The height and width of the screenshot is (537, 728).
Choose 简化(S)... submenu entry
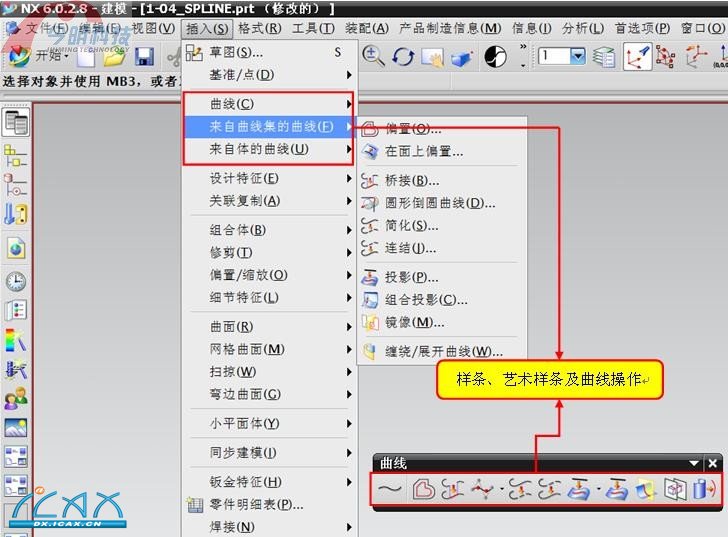tap(441, 226)
